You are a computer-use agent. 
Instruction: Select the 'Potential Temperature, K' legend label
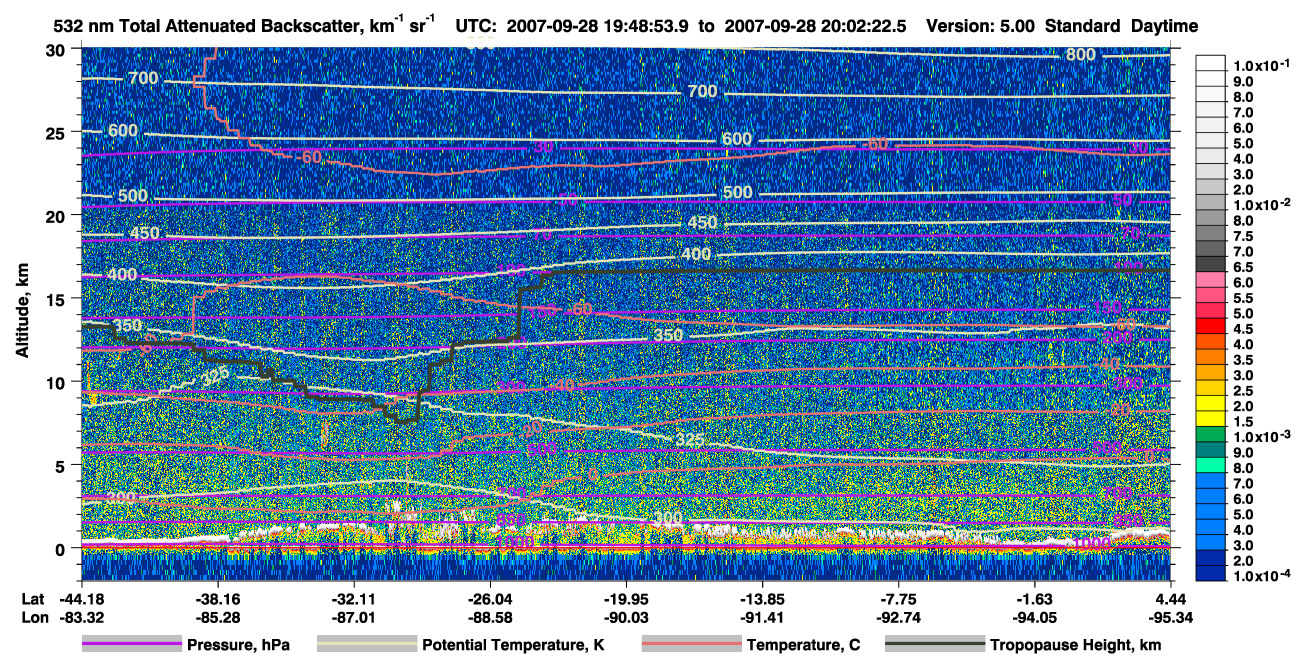(513, 646)
